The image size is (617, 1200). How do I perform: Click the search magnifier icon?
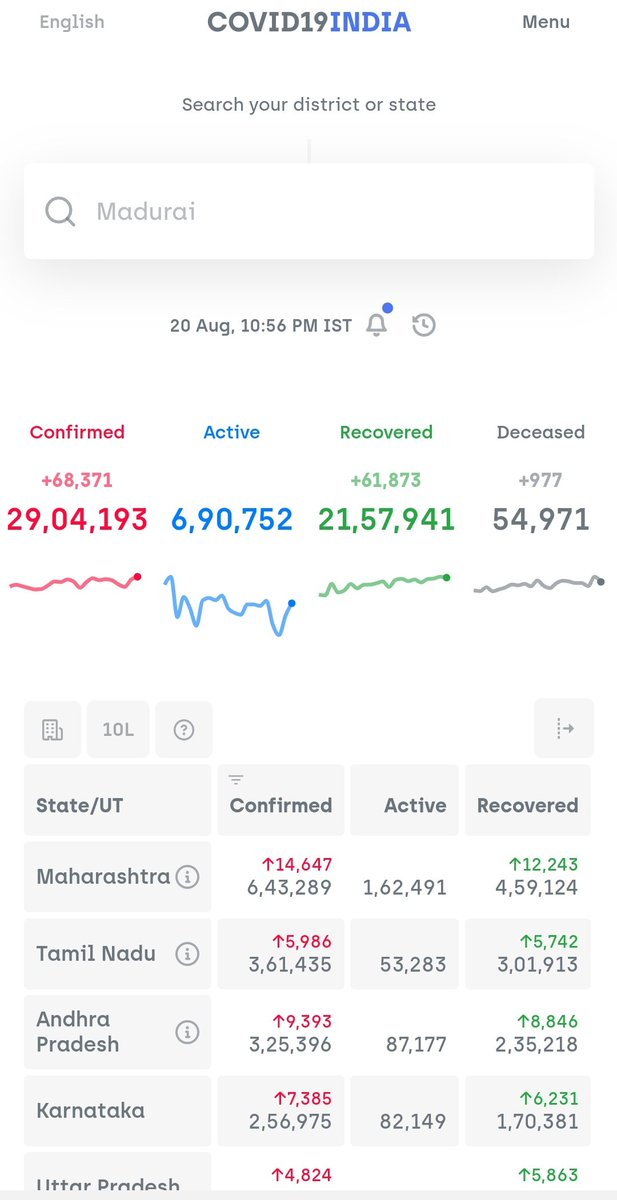click(60, 212)
